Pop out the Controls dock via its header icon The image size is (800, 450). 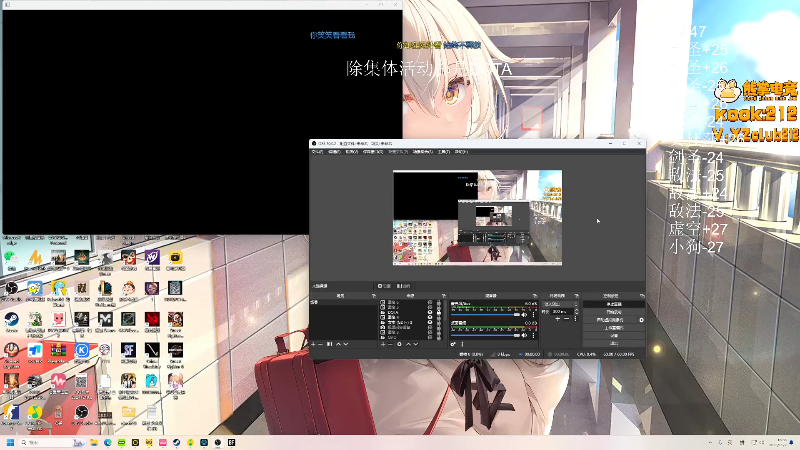pyautogui.click(x=642, y=296)
